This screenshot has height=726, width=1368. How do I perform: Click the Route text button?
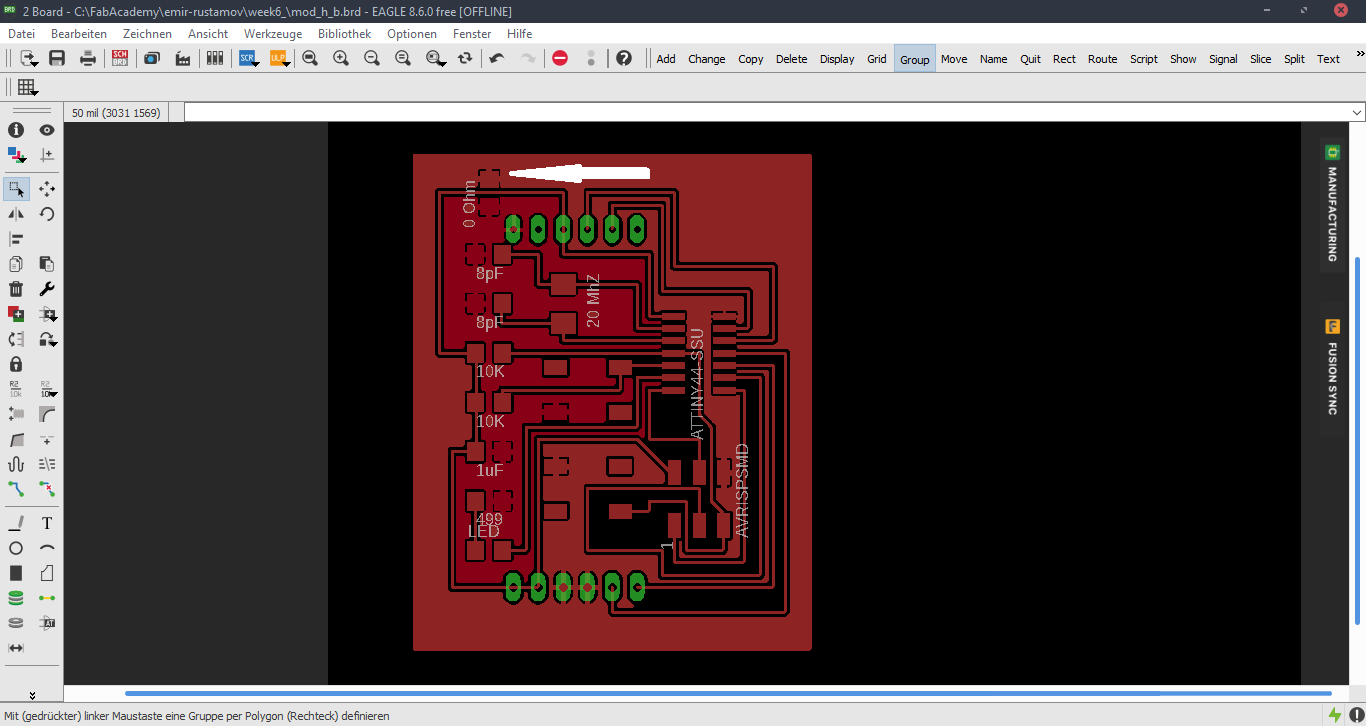click(1103, 59)
